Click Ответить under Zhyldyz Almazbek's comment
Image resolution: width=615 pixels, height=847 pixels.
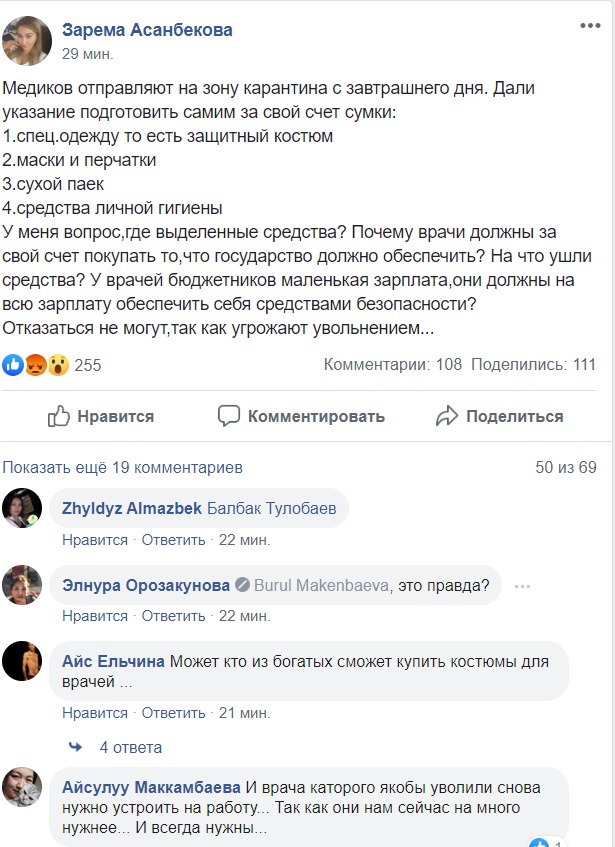pyautogui.click(x=173, y=540)
